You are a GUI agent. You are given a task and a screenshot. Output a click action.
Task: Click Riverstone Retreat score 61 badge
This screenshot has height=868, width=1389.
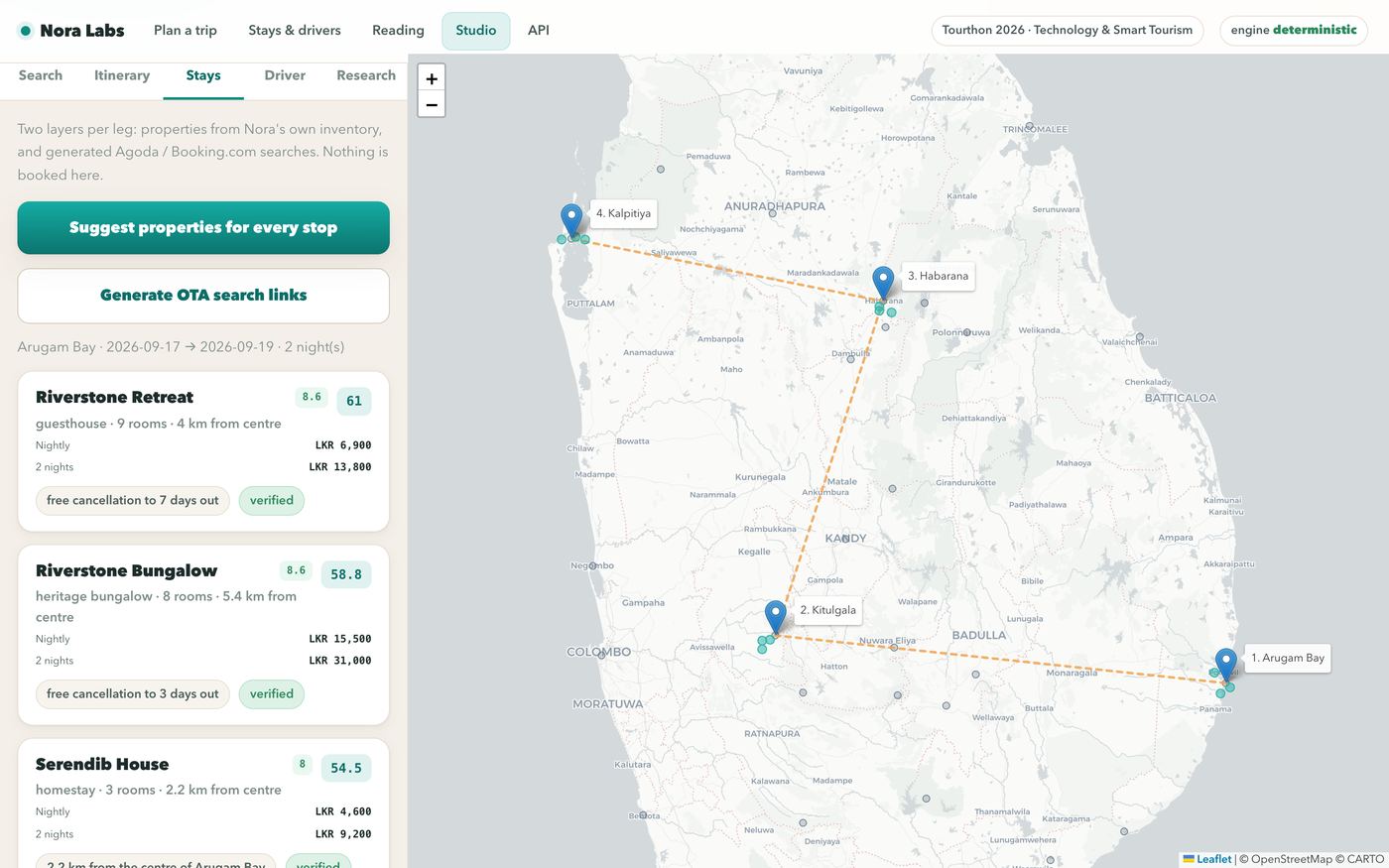[354, 401]
